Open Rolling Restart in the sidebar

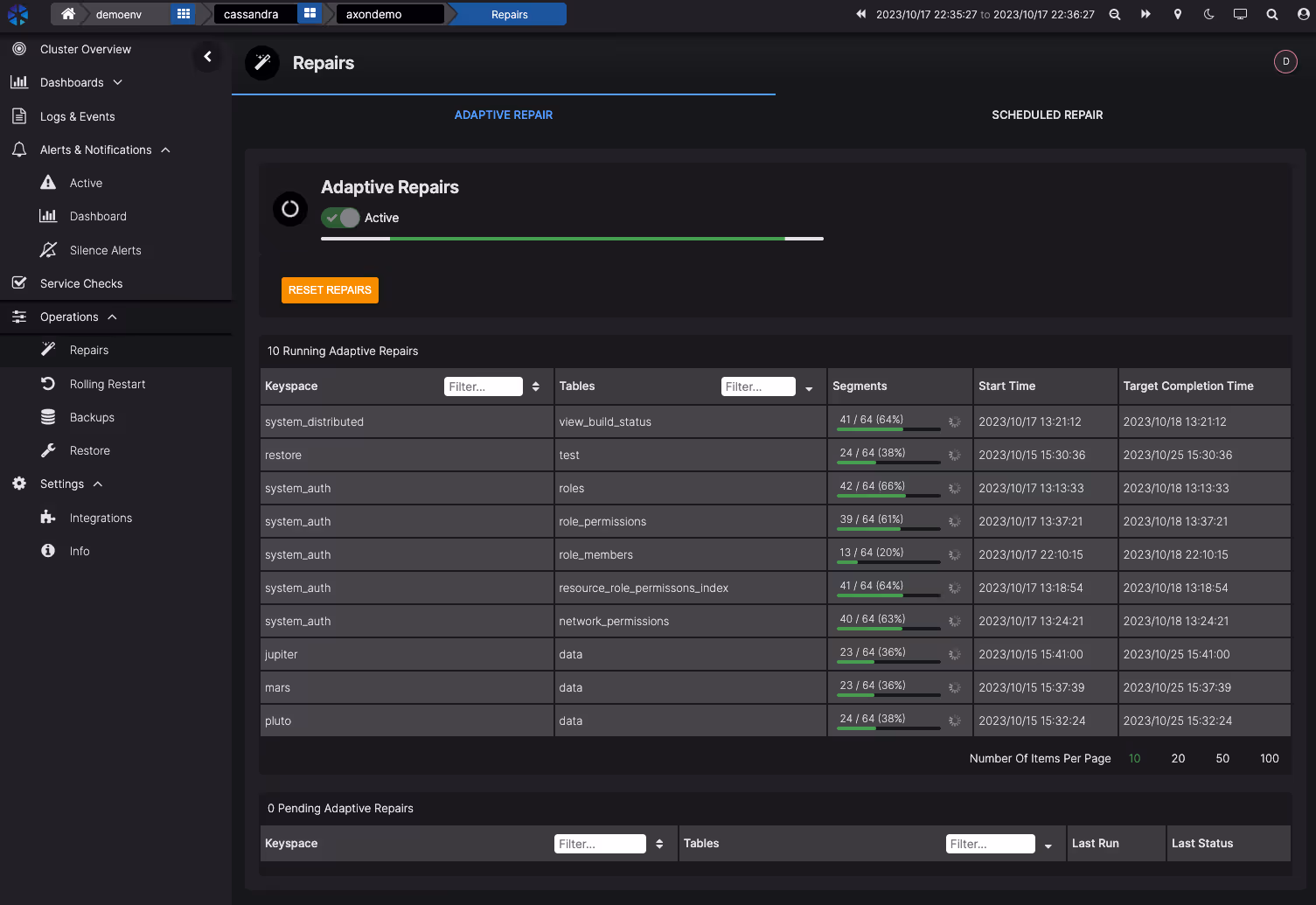(107, 384)
